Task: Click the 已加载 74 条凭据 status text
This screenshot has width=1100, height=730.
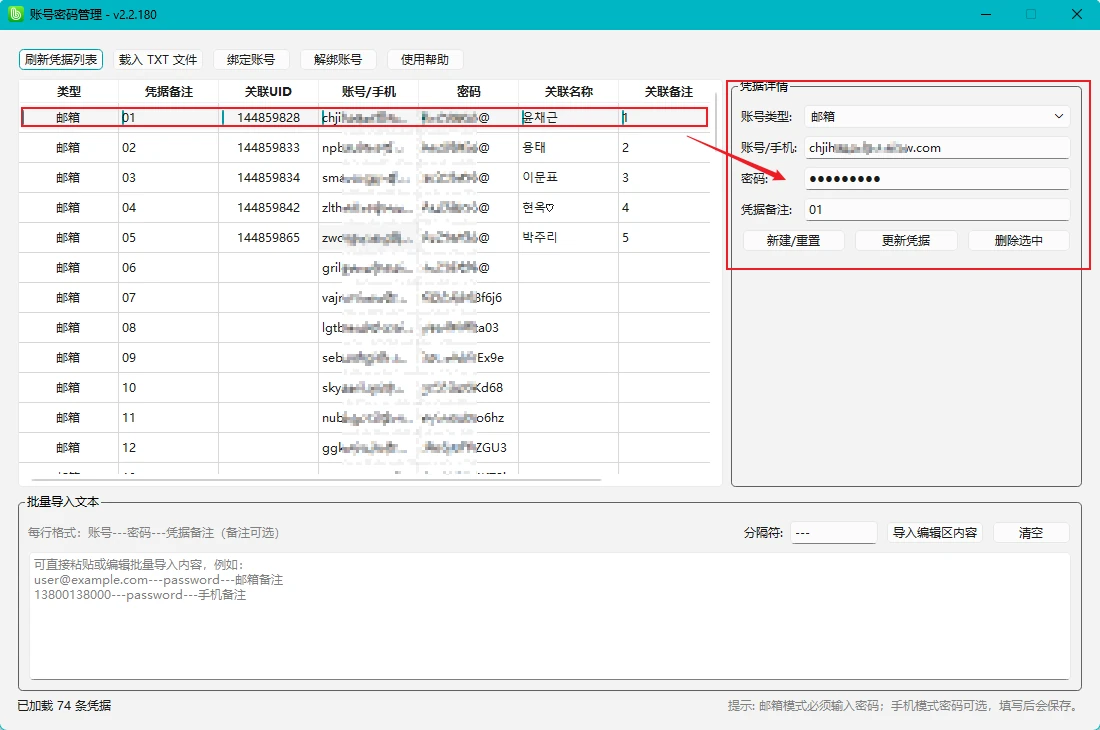Action: coord(64,705)
